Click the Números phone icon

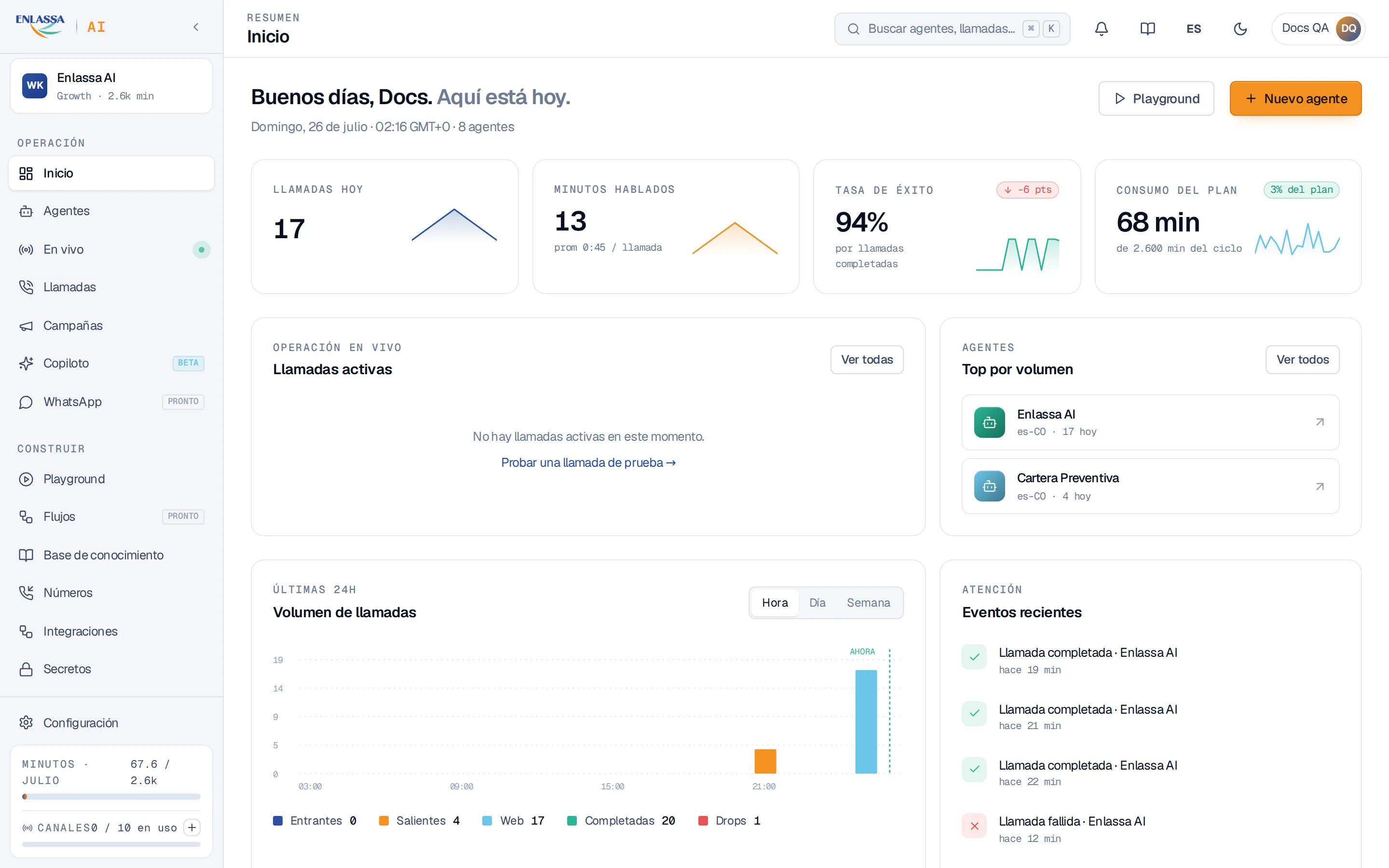(x=26, y=593)
